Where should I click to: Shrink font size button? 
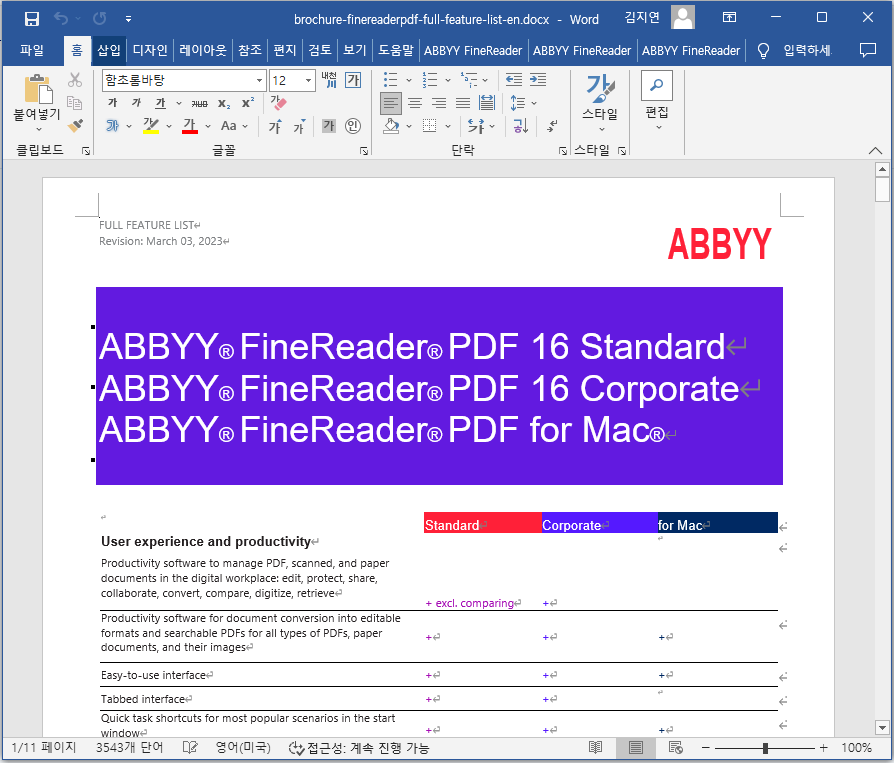click(x=299, y=126)
